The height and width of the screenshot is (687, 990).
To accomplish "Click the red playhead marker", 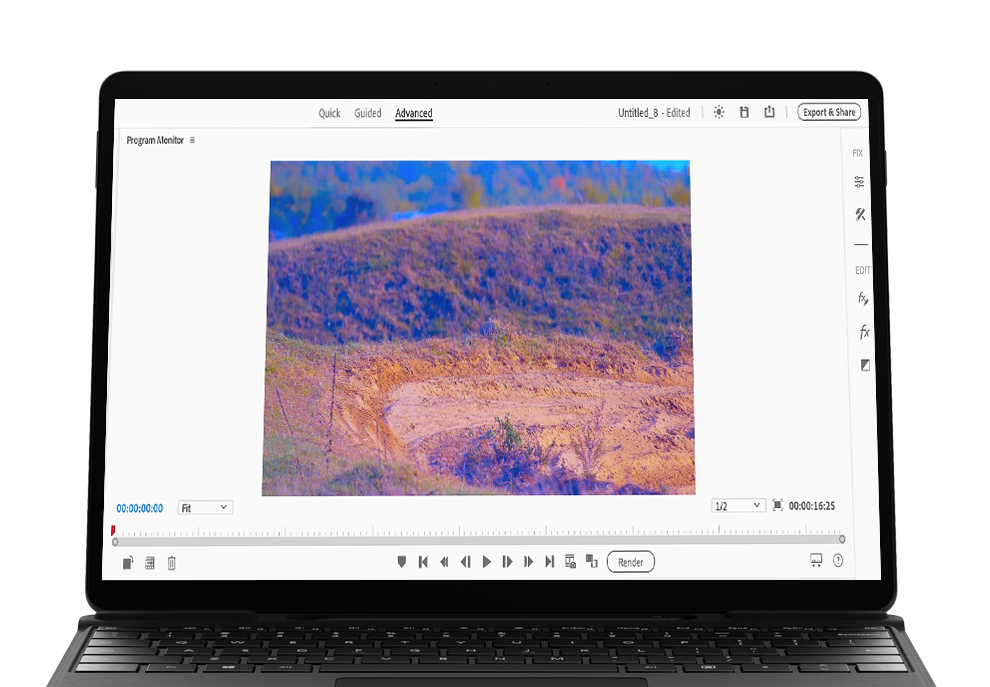I will pos(113,530).
